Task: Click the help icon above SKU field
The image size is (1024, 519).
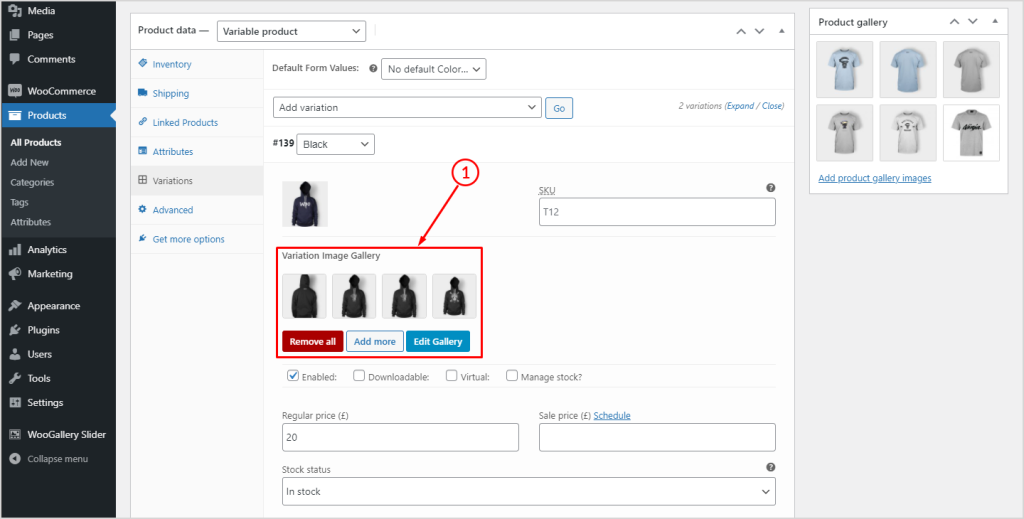Action: coord(771,188)
